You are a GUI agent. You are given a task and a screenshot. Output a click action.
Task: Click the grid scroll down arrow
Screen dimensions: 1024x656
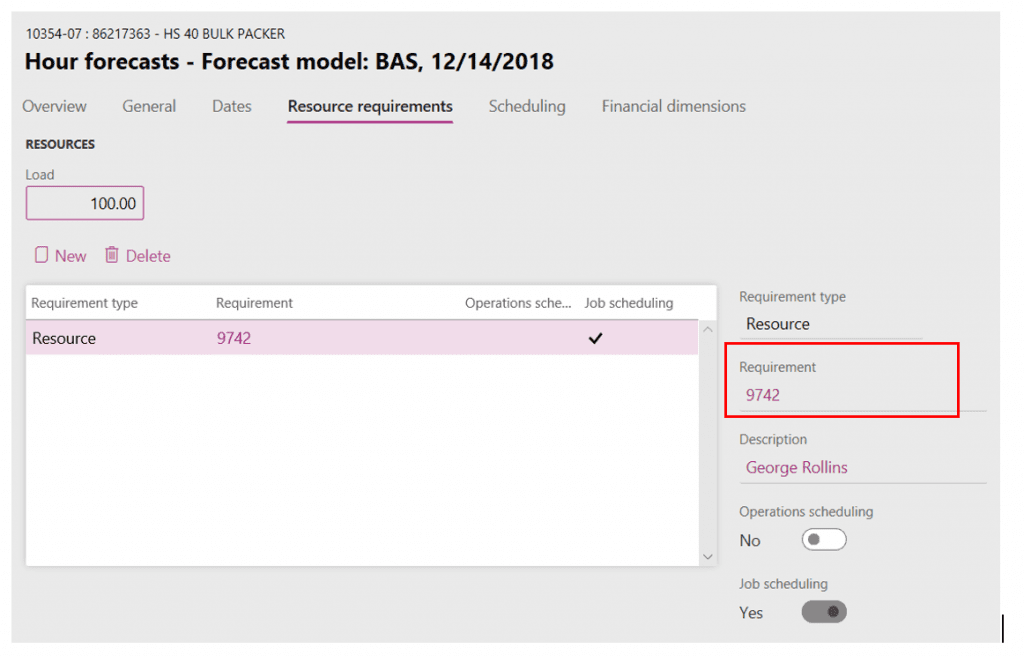coord(708,556)
